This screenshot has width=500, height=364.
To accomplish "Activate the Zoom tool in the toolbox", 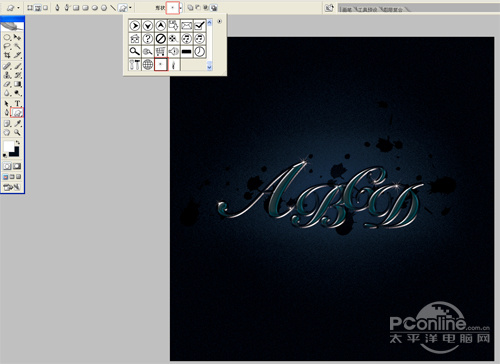I will pos(18,132).
